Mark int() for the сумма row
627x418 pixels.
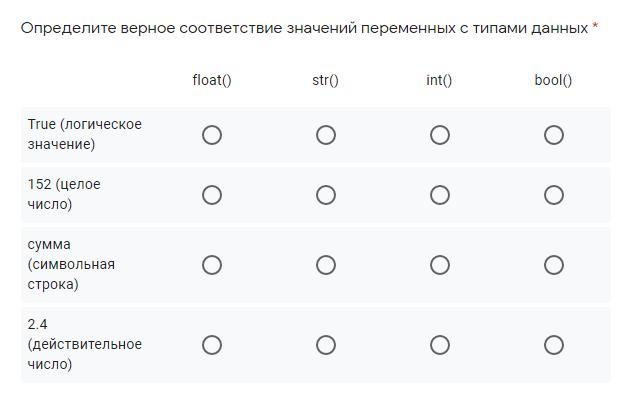point(440,265)
